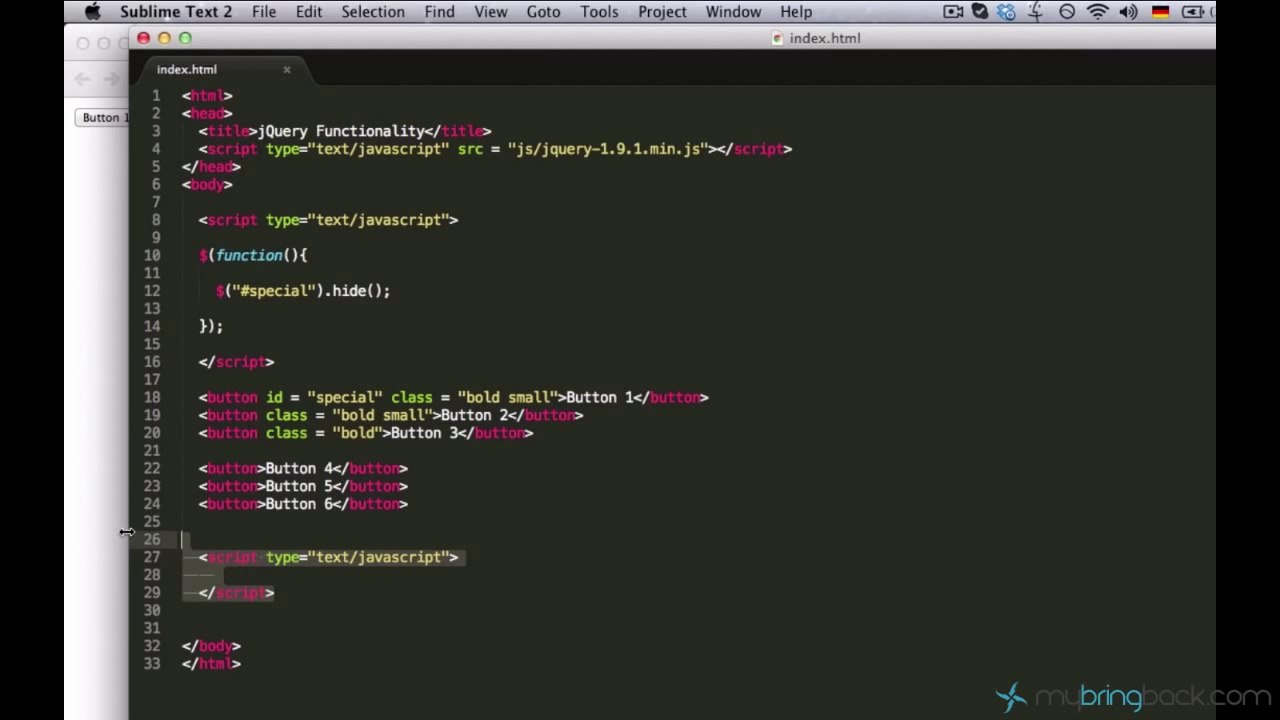Click Button 1 in the background browser window
The image size is (1280, 720).
(102, 117)
